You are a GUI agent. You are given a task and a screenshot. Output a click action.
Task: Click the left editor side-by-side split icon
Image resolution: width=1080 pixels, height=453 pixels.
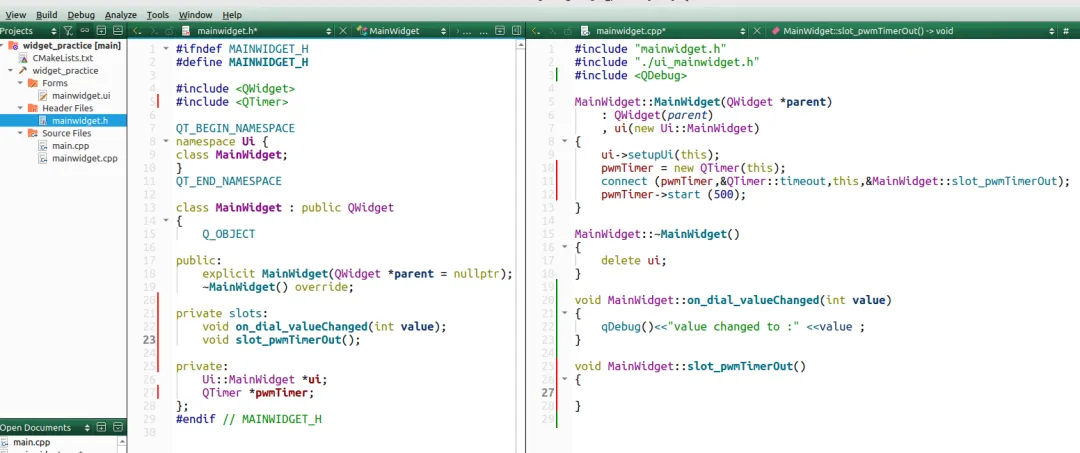pos(517,30)
